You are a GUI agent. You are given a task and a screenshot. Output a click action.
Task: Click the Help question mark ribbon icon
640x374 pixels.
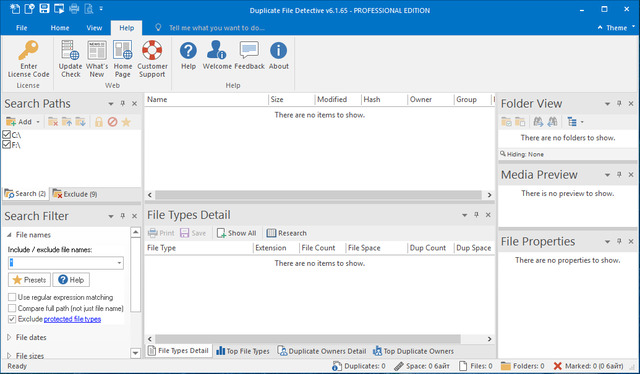tap(188, 51)
